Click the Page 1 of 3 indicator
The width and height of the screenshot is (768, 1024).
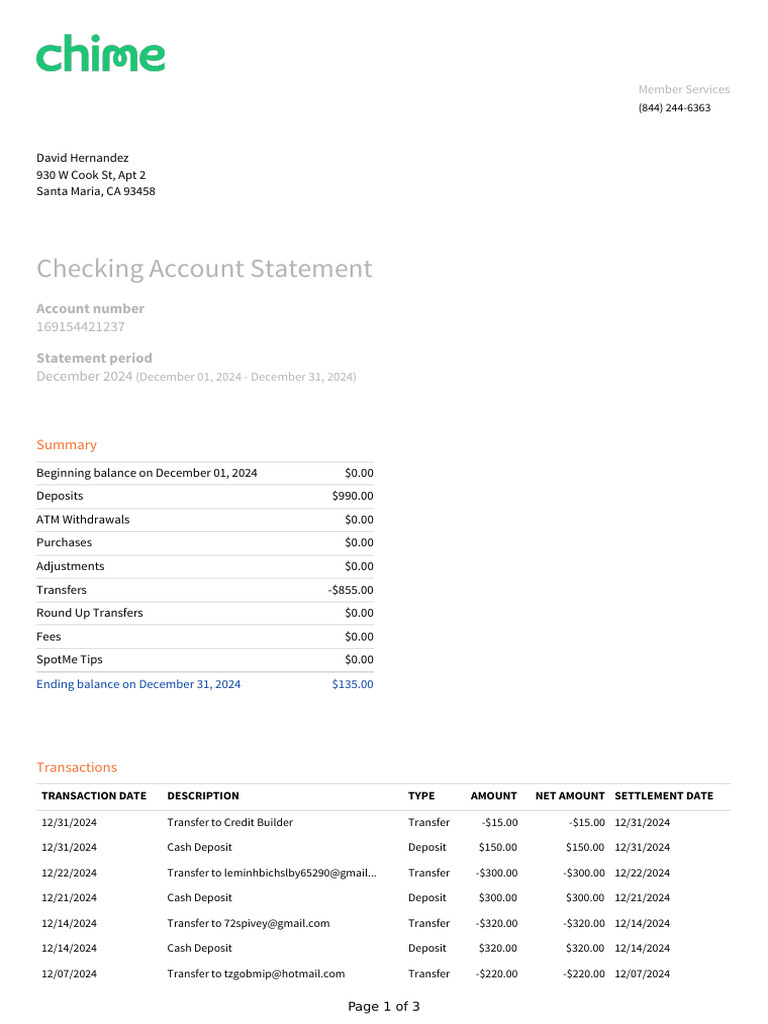384,1007
